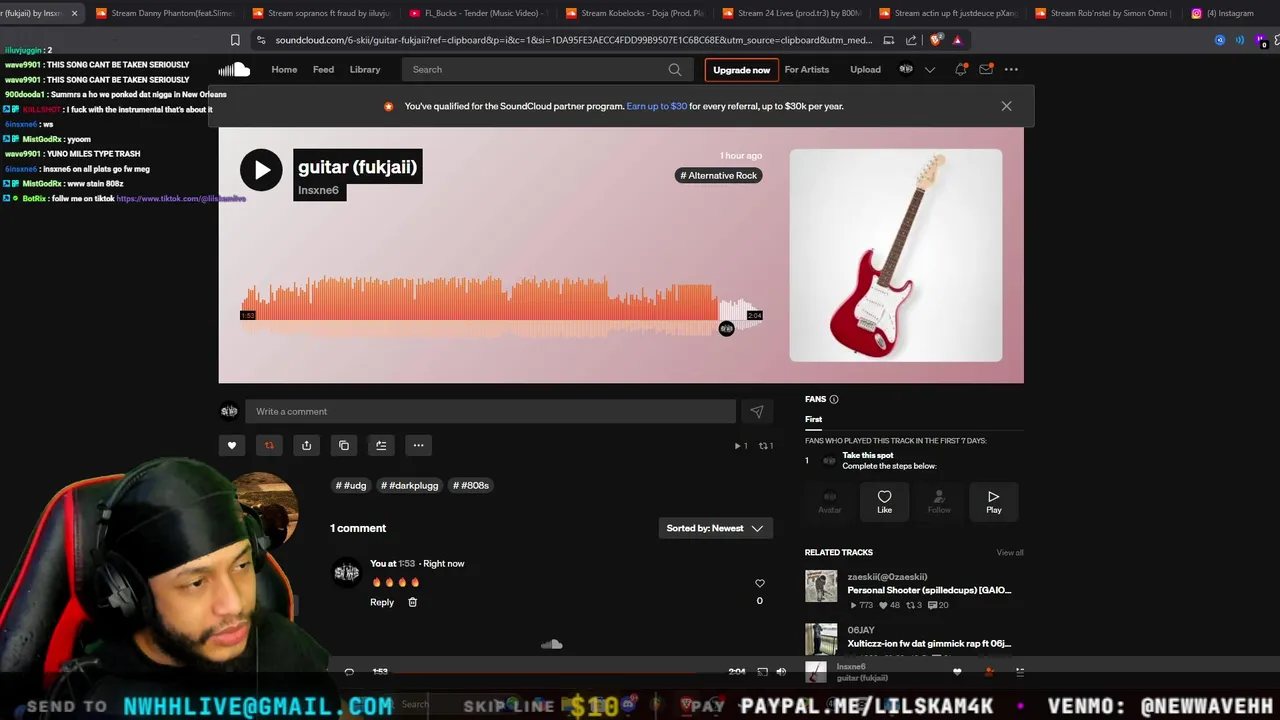This screenshot has height=720, width=1280.
Task: Click the copy link icon
Action: pyautogui.click(x=344, y=445)
